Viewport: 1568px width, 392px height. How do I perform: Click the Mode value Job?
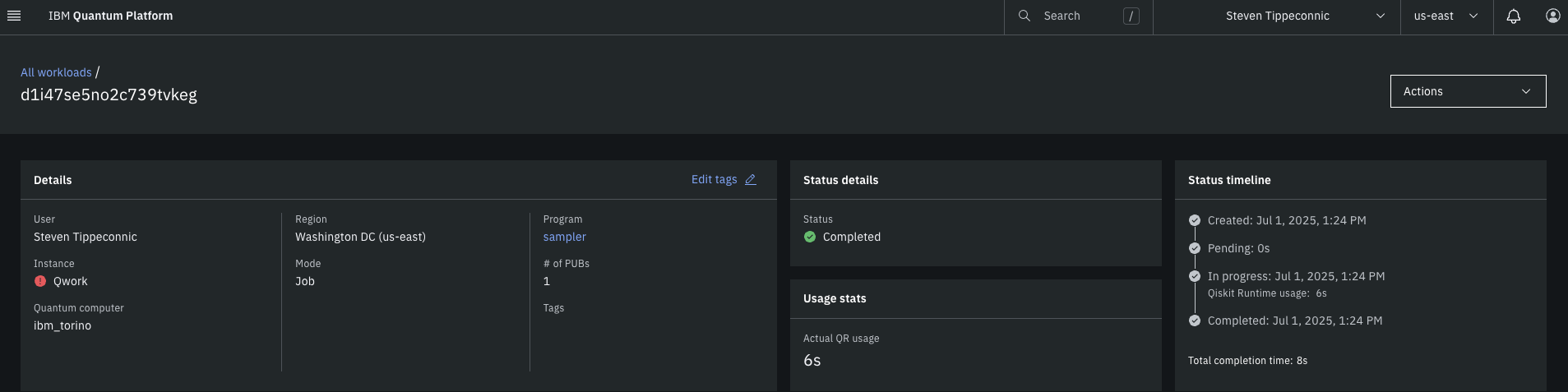pyautogui.click(x=305, y=281)
